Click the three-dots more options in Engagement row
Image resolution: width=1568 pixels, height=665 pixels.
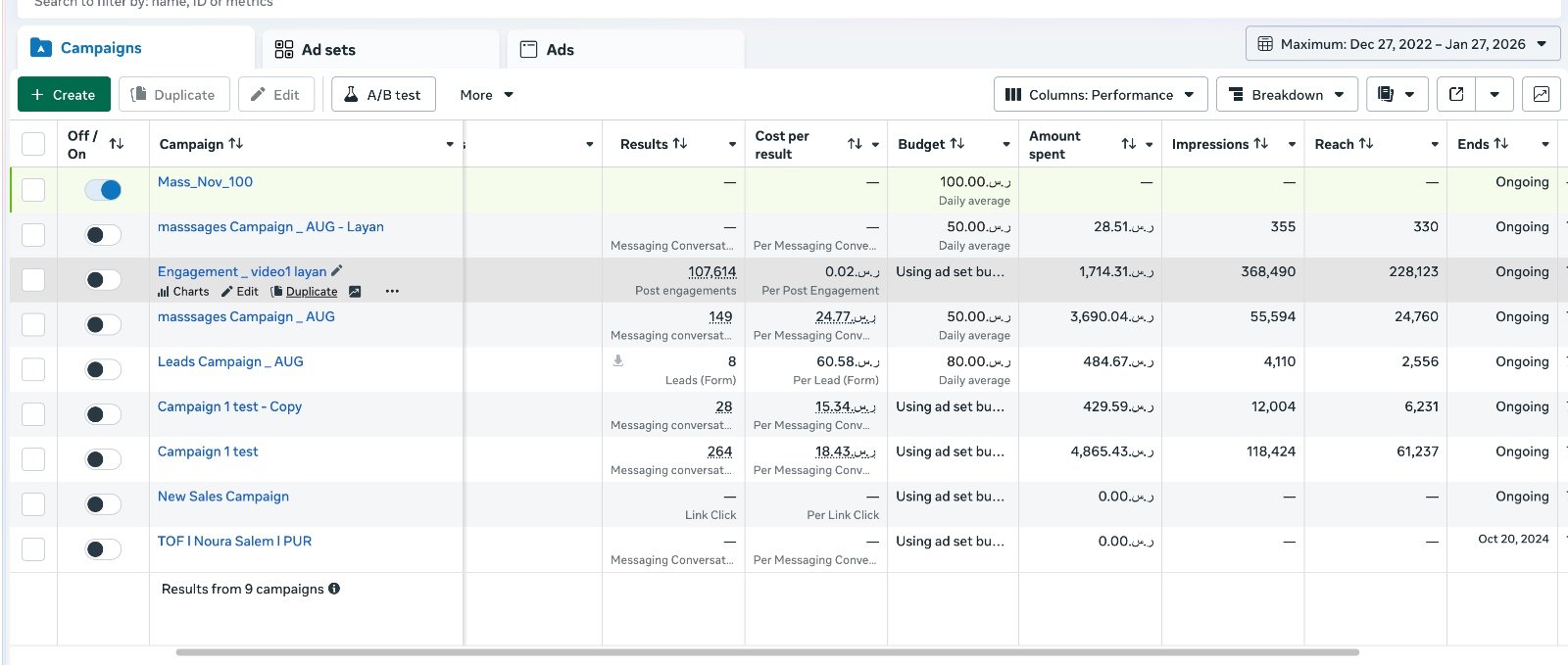point(392,292)
